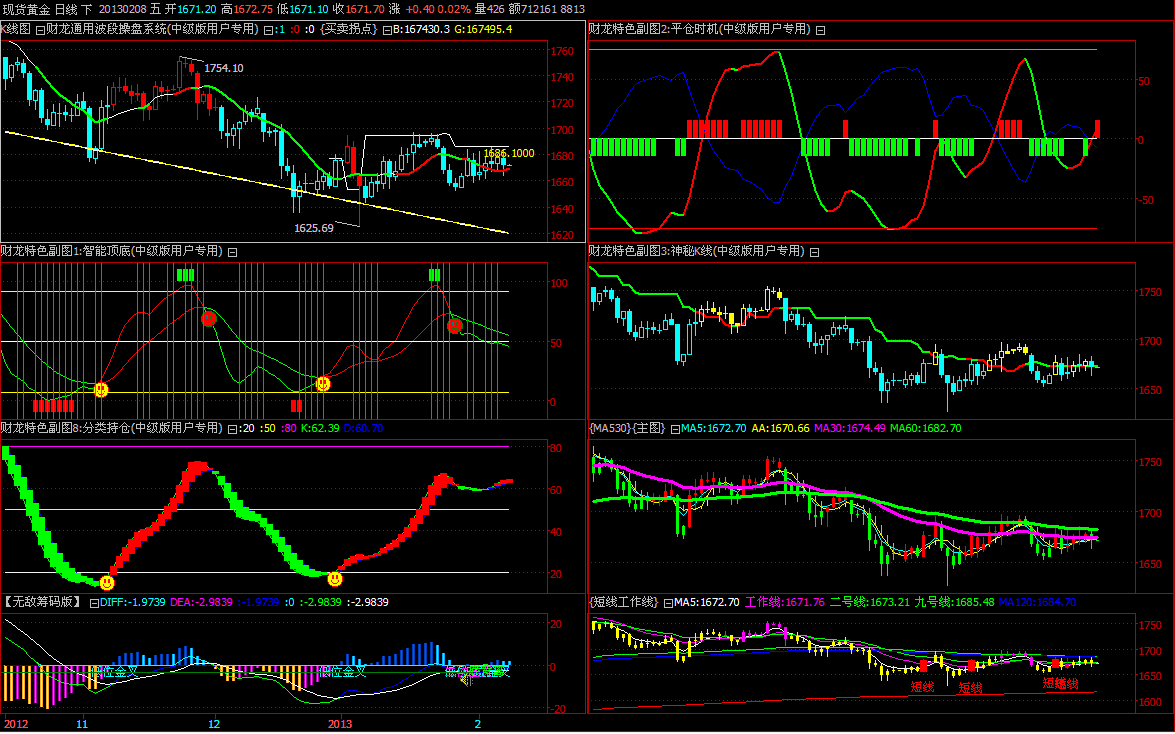Select the 日线 period label in header
This screenshot has width=1175, height=734.
click(66, 9)
